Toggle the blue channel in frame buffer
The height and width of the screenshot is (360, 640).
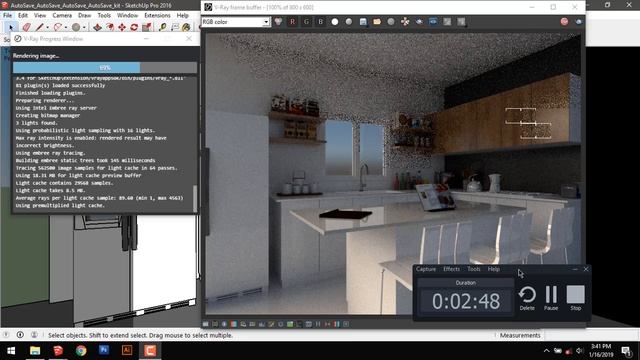pos(320,22)
